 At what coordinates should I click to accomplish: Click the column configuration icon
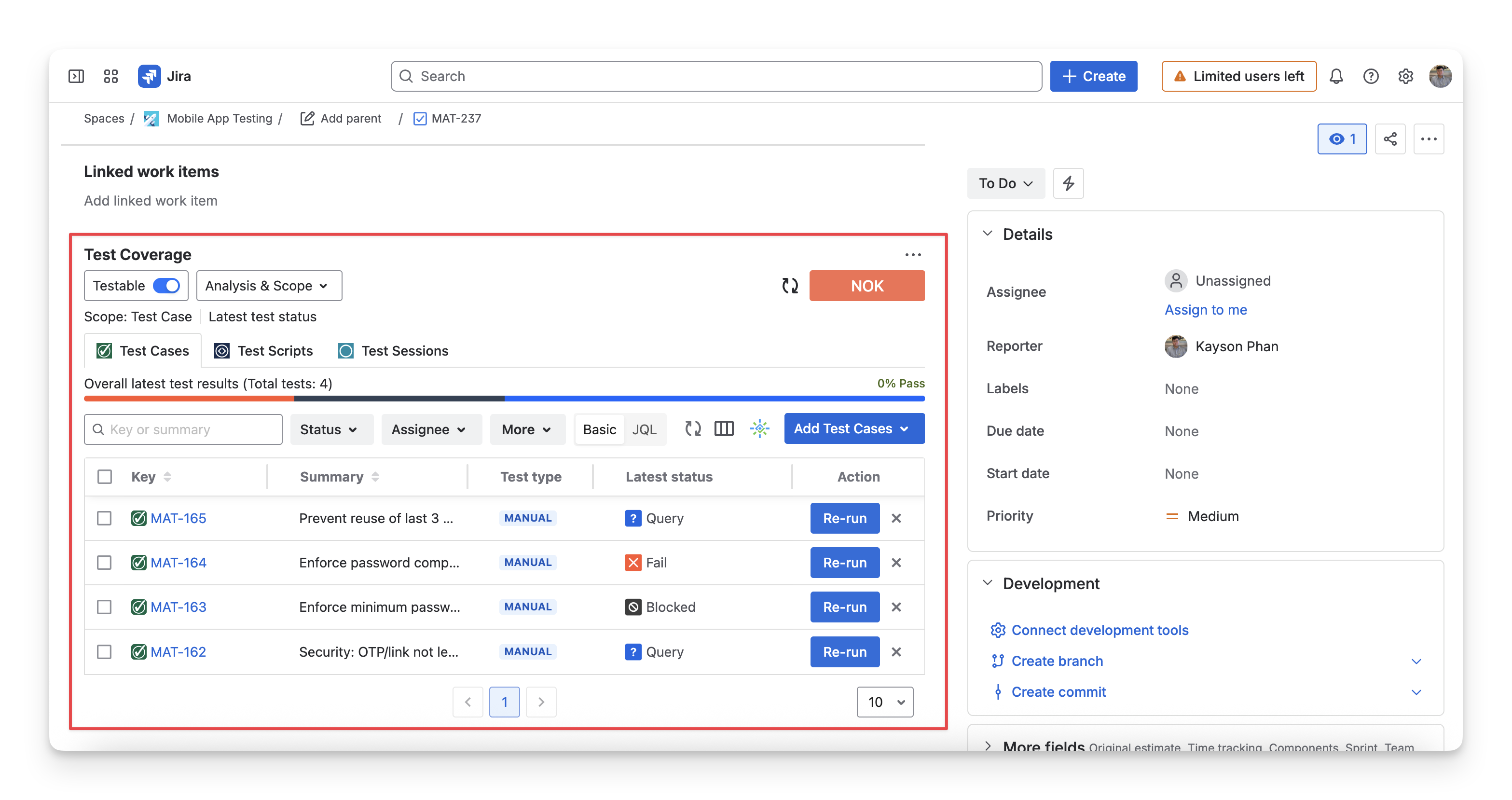point(724,429)
